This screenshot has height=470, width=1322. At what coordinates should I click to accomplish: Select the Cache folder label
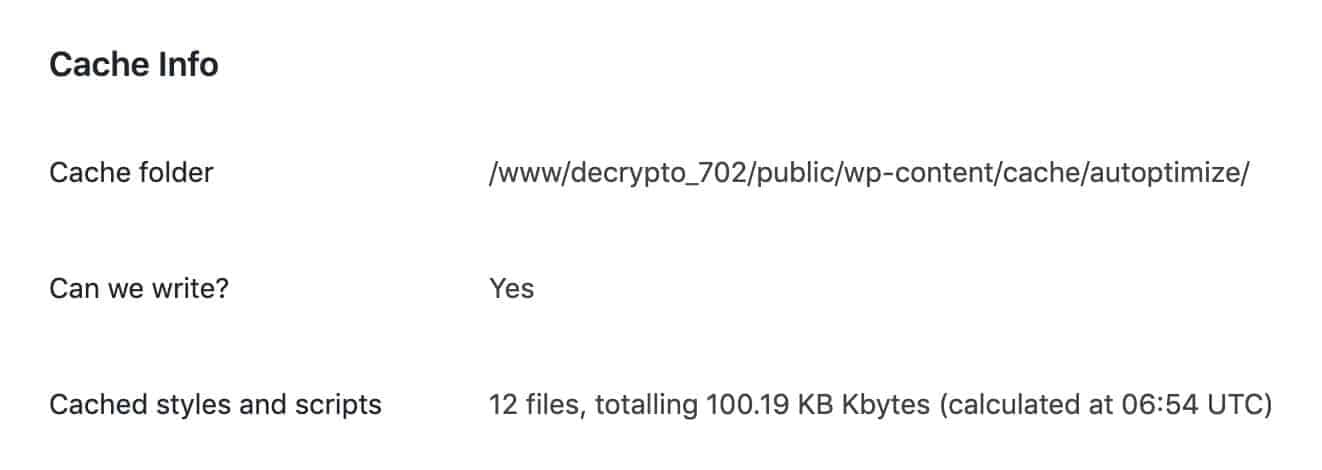point(131,173)
